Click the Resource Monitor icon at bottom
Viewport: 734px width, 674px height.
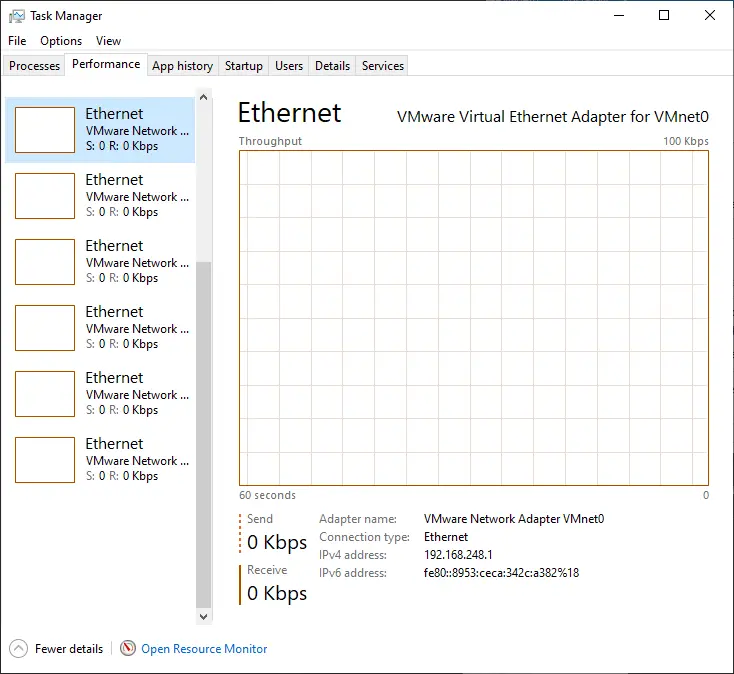point(128,648)
